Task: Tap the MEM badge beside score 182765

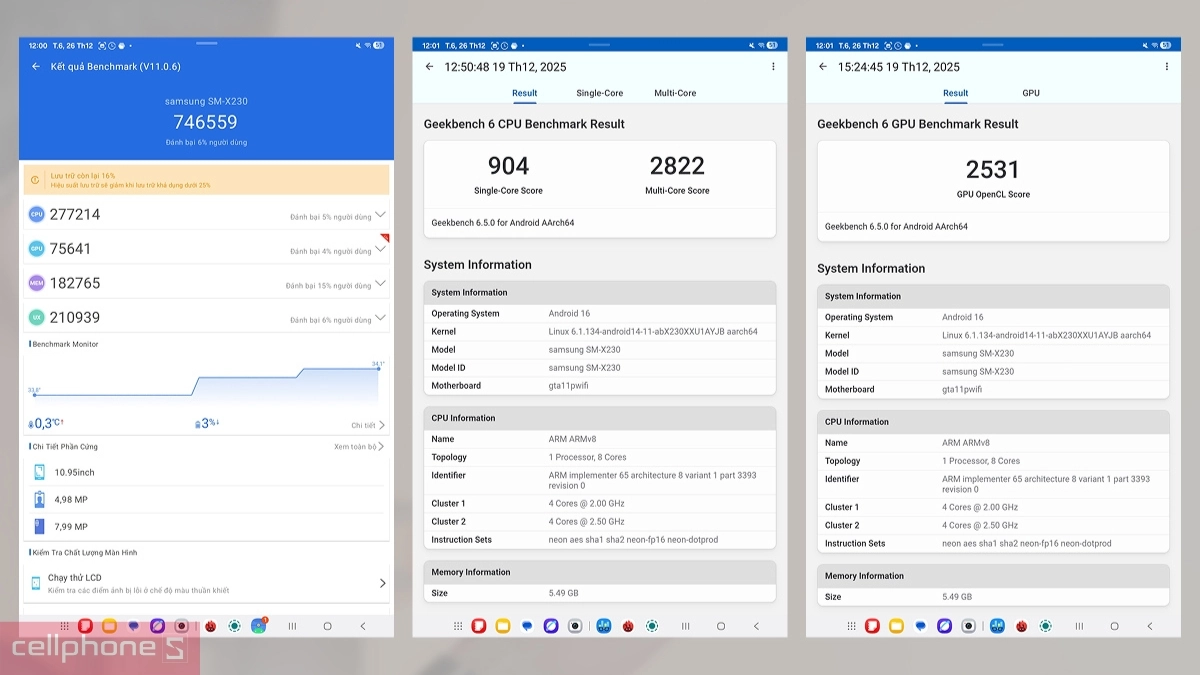Action: (x=37, y=283)
